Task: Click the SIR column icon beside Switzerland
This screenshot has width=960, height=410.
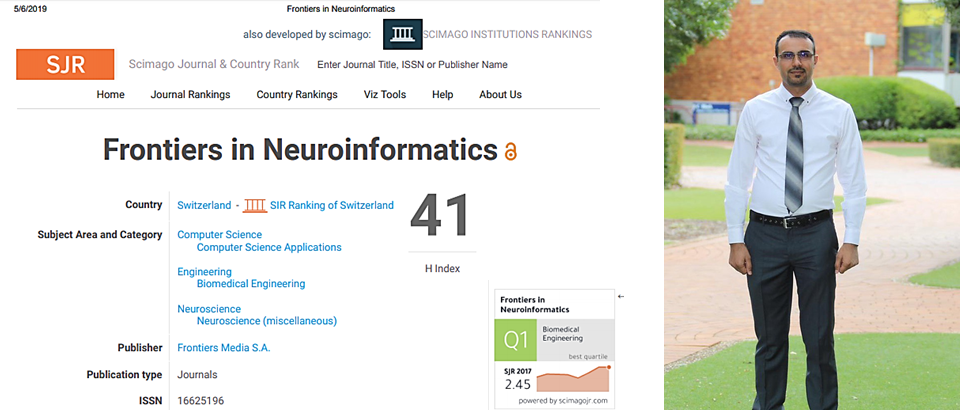Action: click(x=255, y=205)
